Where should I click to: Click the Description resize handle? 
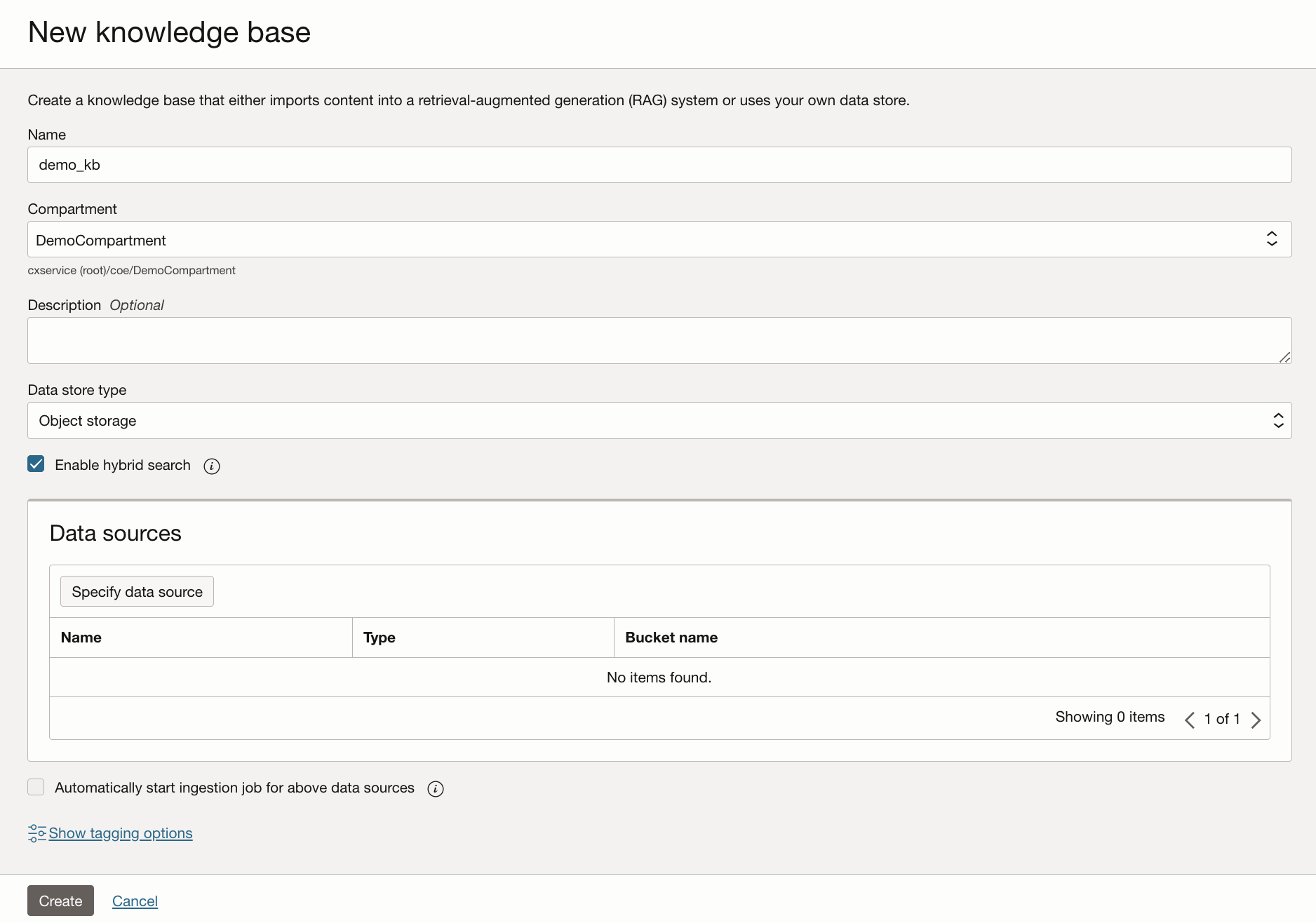(1284, 357)
